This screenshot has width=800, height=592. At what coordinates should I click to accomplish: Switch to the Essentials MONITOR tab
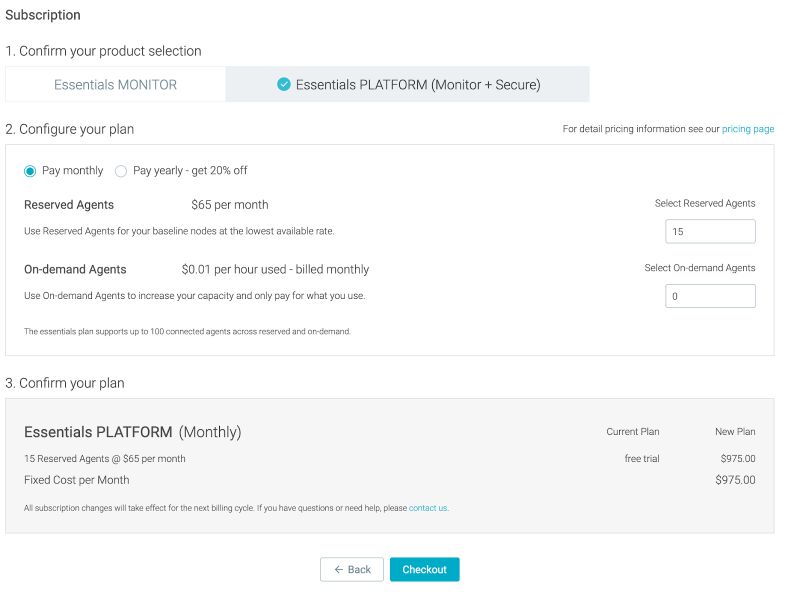[x=113, y=84]
